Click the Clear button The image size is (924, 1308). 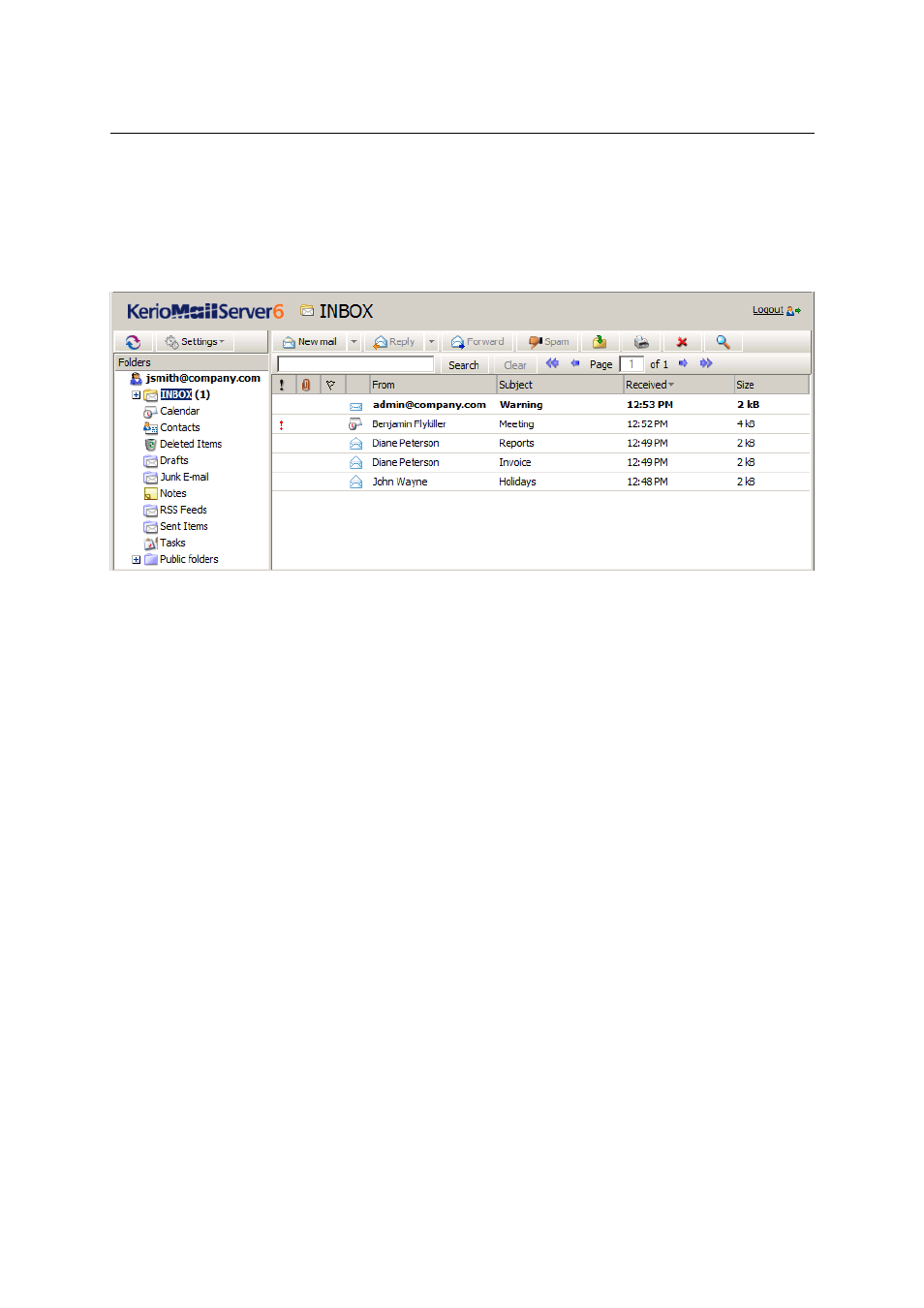(x=515, y=365)
